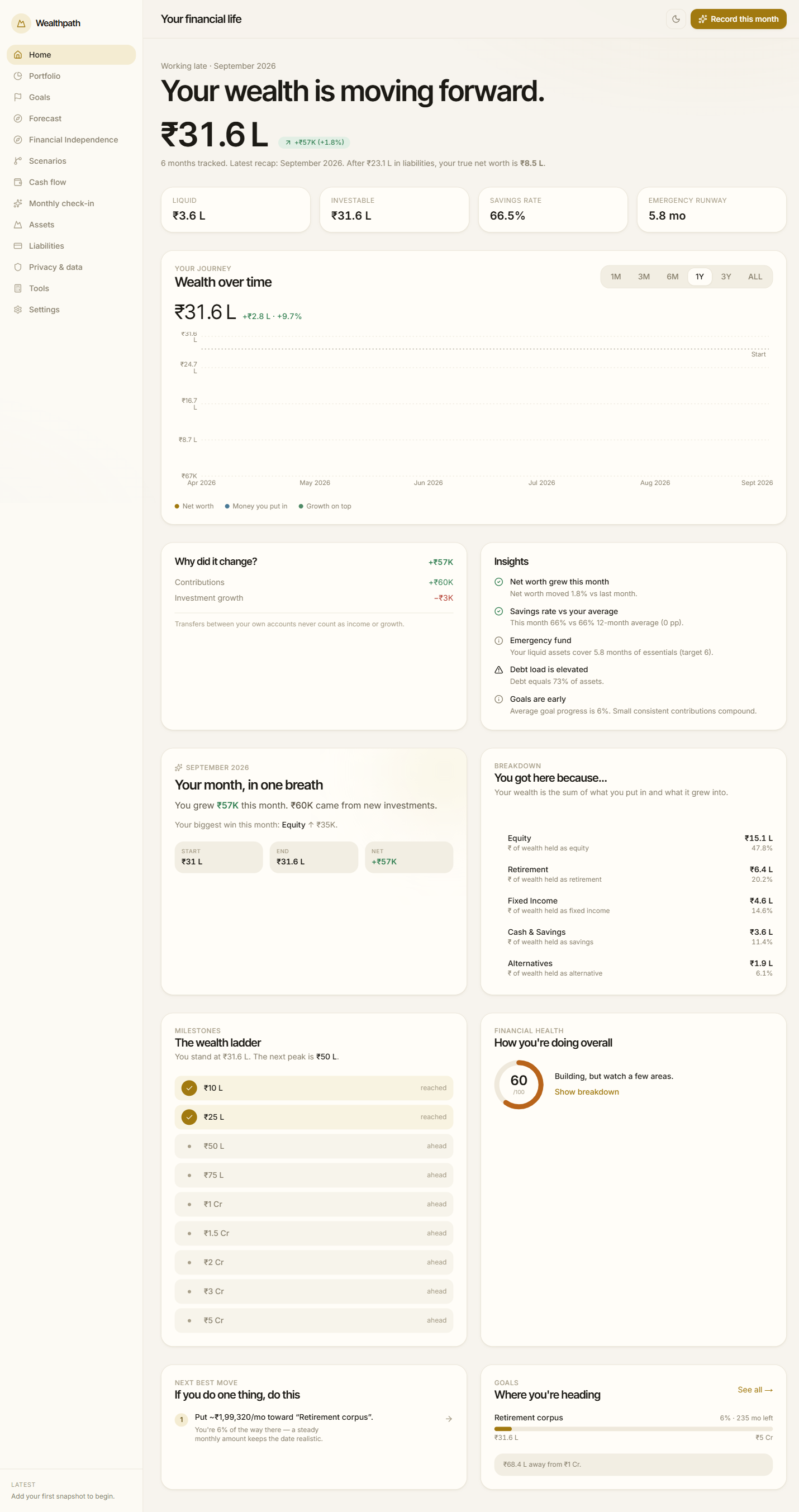Open Liabilities via its card icon
The image size is (799, 1512).
point(18,246)
